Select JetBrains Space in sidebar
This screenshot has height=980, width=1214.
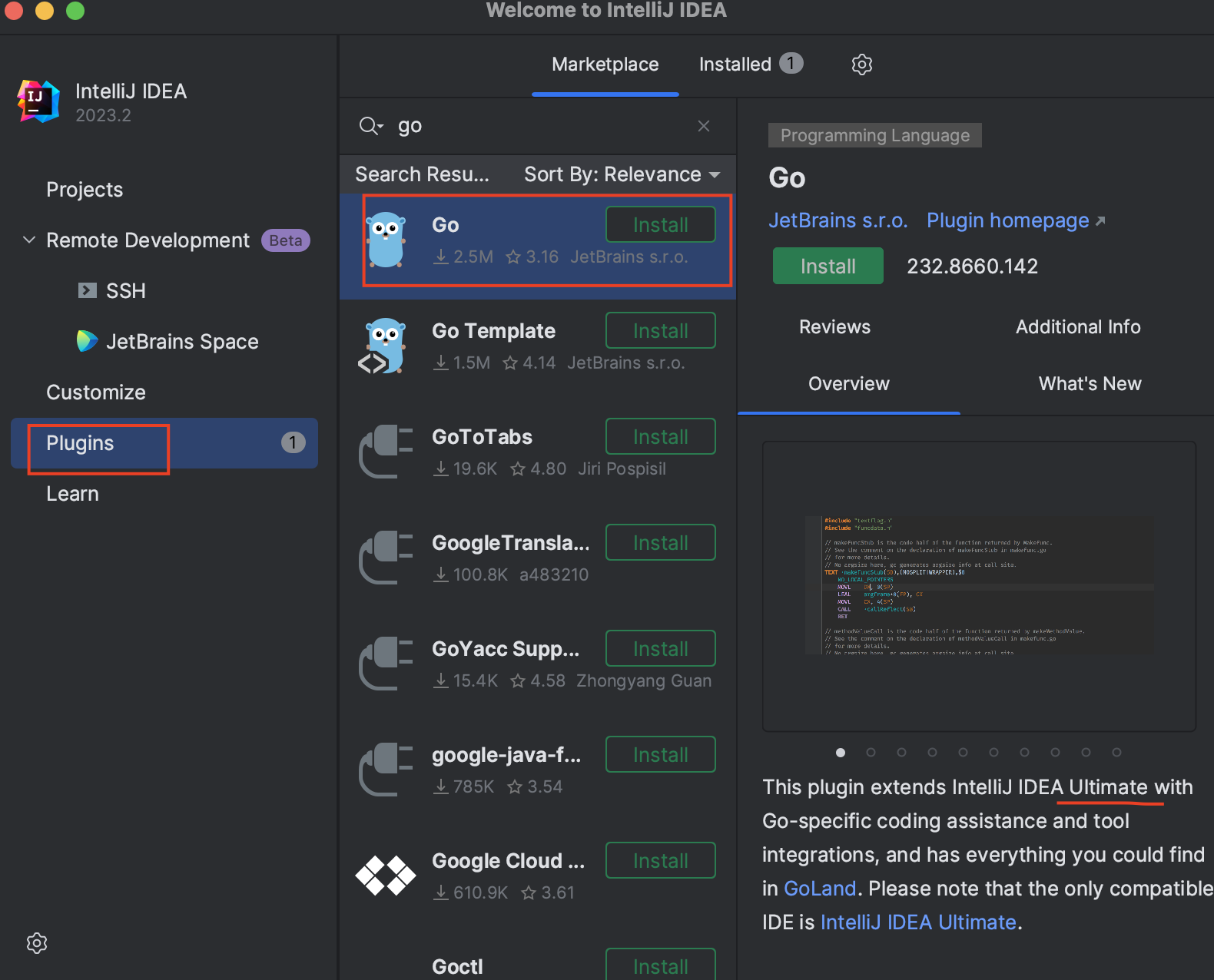(182, 342)
